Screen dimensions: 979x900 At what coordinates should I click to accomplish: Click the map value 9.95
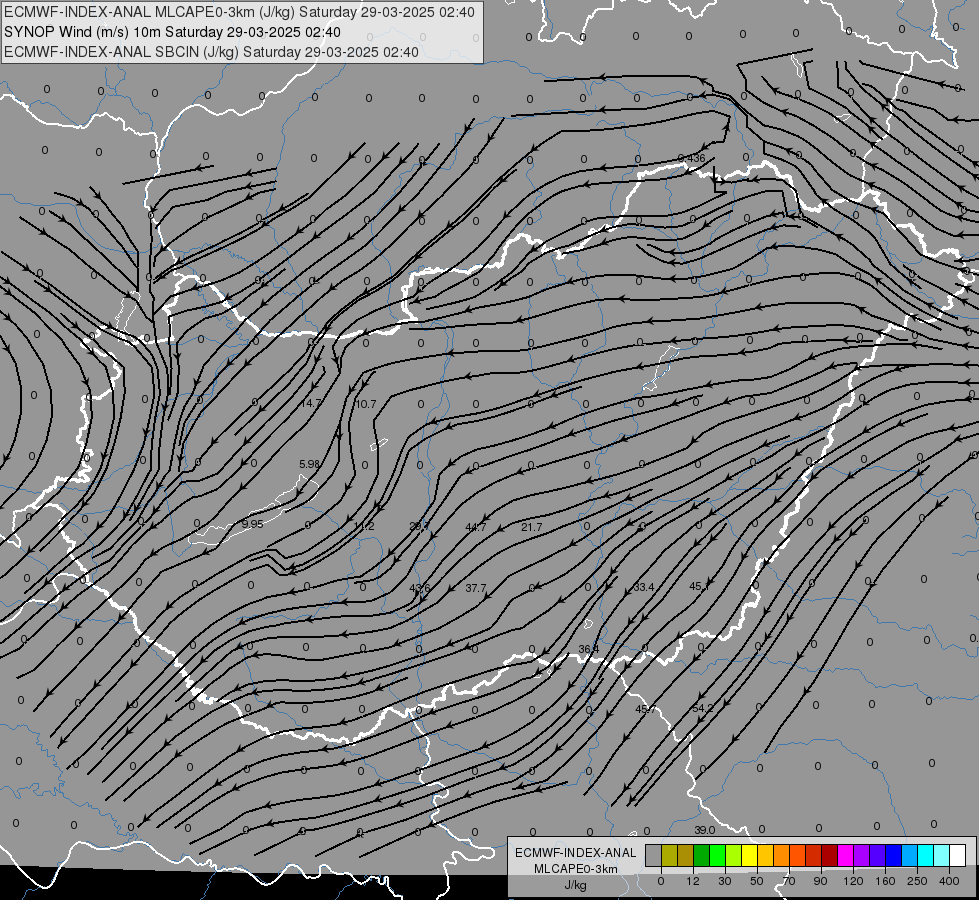click(252, 524)
